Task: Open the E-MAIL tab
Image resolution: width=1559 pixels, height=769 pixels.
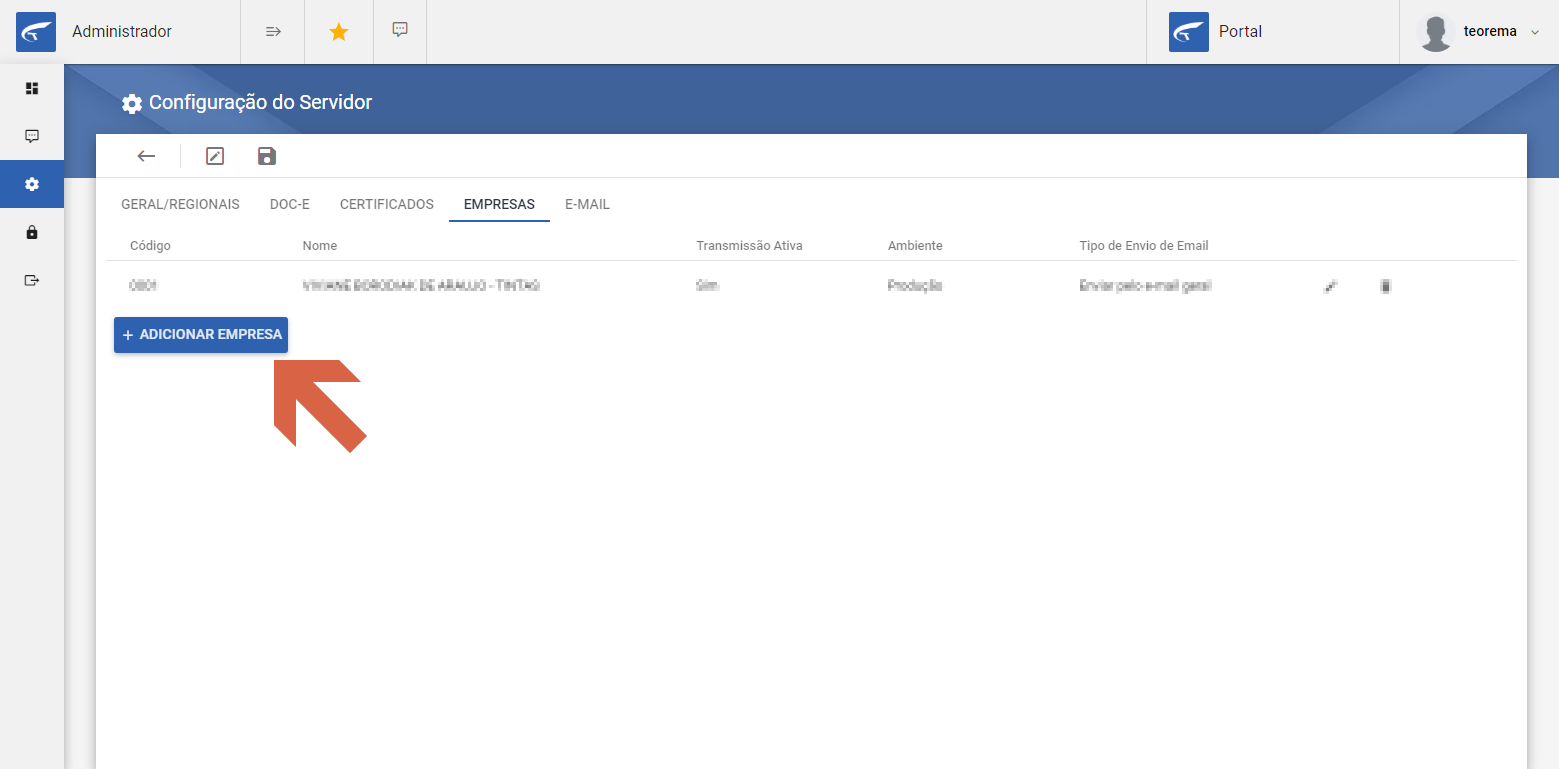Action: 587,204
